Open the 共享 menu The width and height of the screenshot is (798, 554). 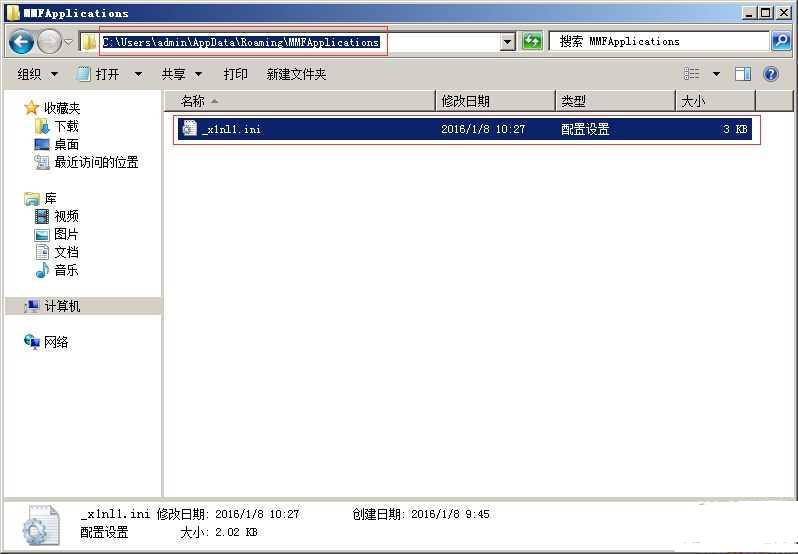click(x=182, y=74)
